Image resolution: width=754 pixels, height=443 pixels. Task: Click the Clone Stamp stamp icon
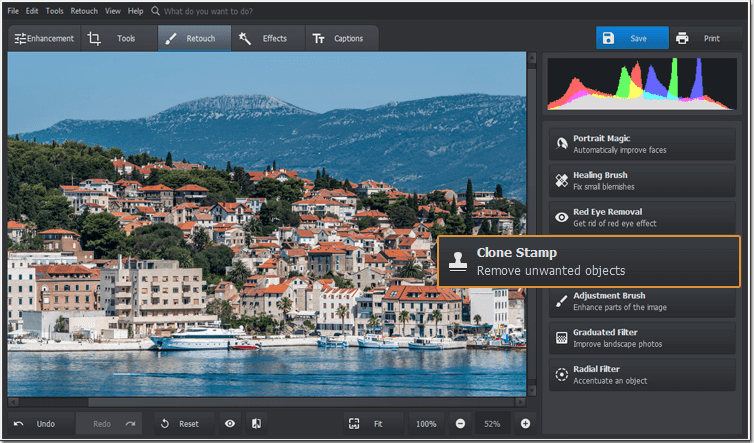coord(458,262)
